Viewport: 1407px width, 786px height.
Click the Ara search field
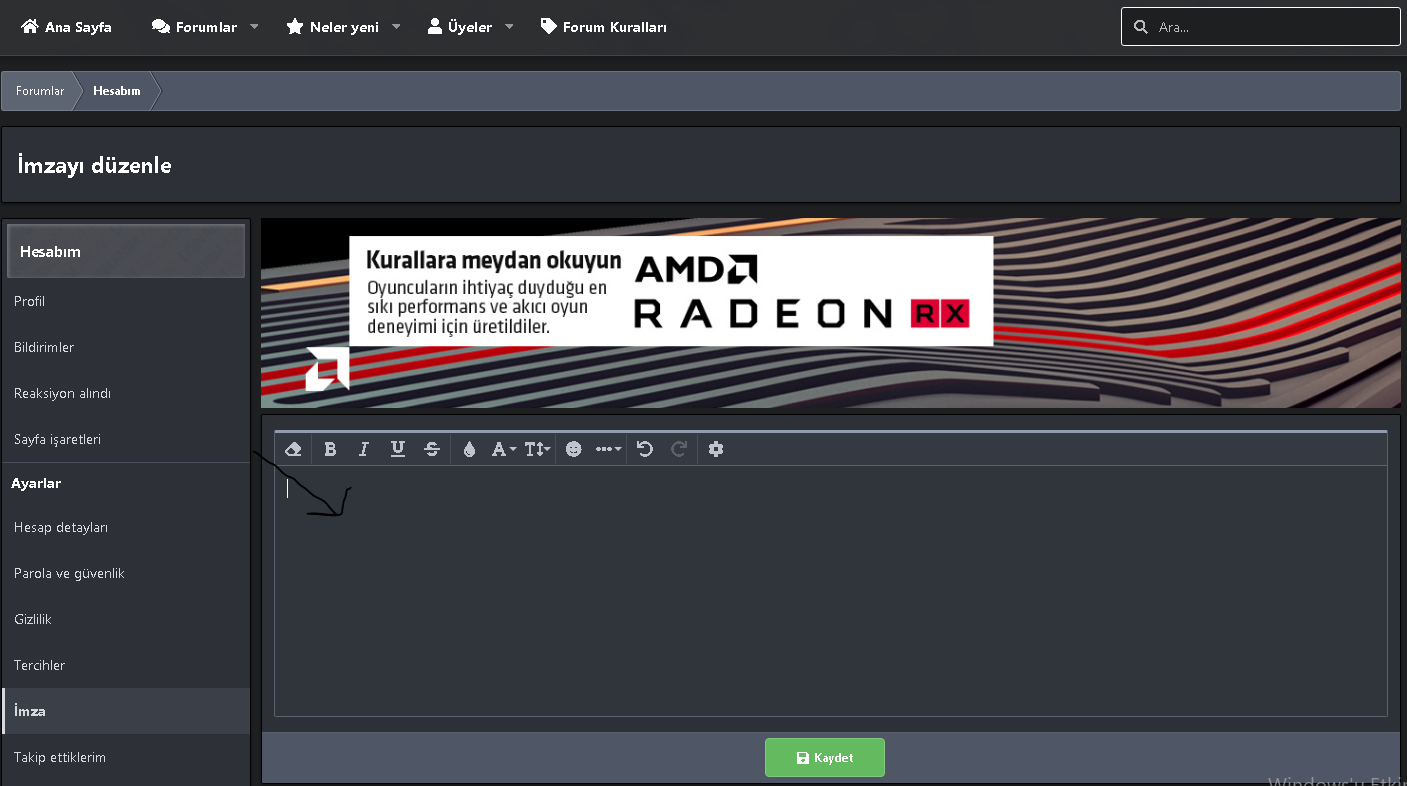1261,27
